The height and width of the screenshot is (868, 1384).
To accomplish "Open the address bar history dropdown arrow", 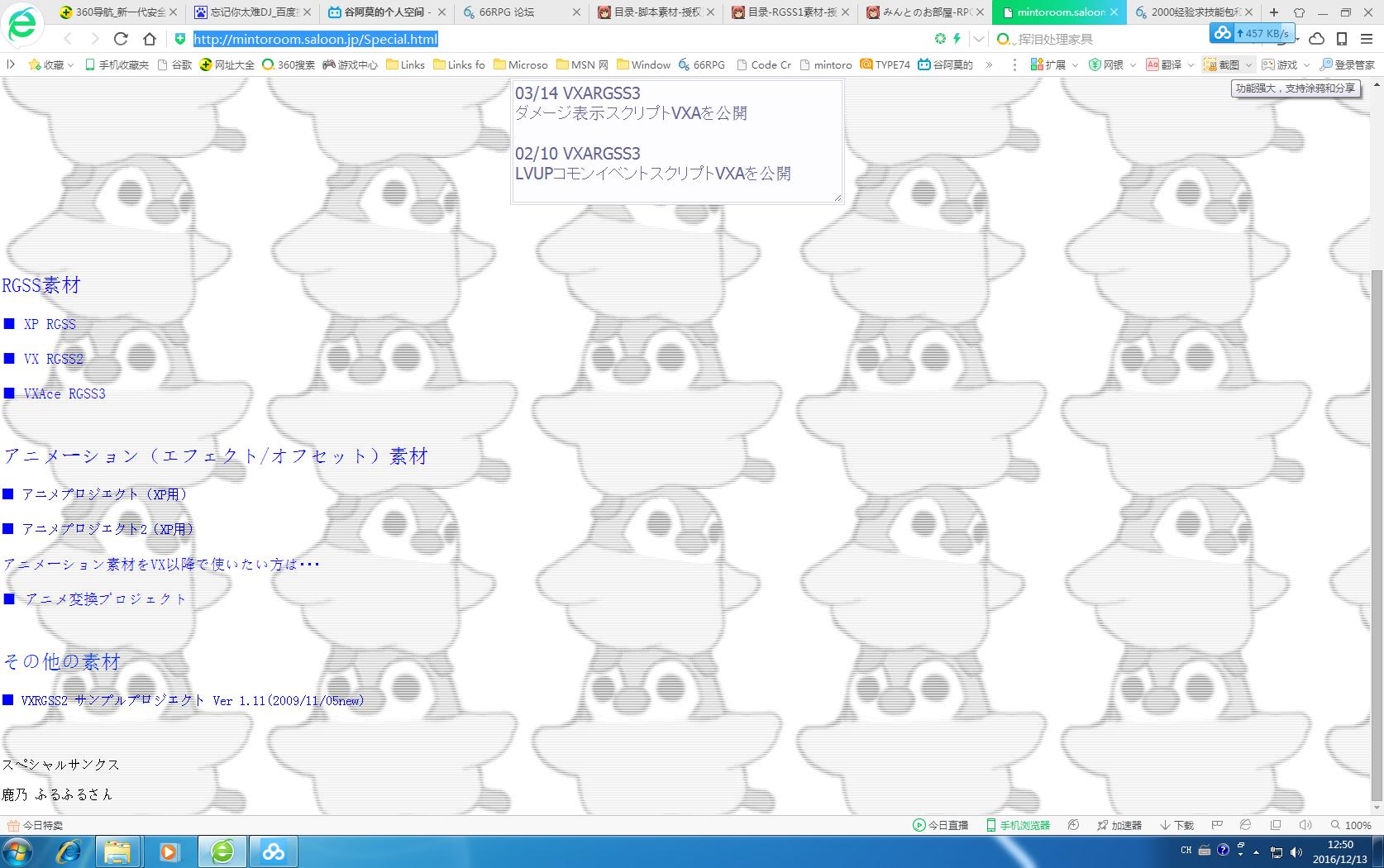I will [x=979, y=39].
